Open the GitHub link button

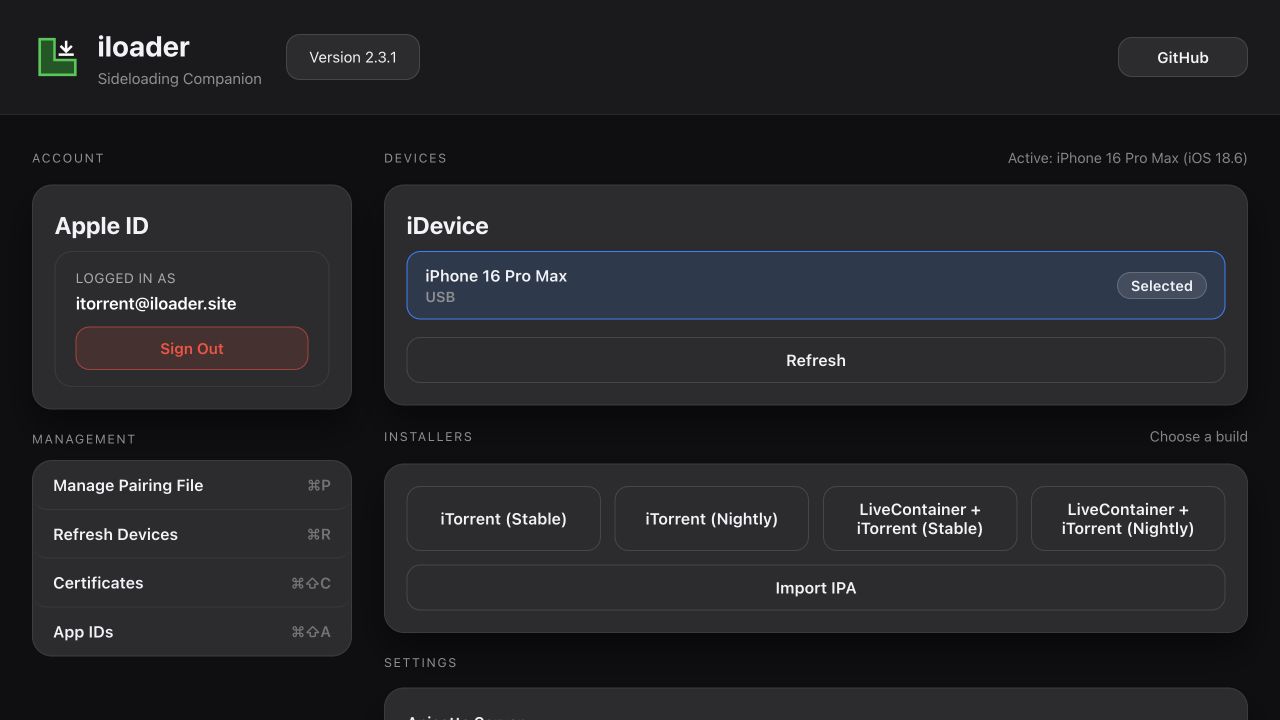point(1182,57)
